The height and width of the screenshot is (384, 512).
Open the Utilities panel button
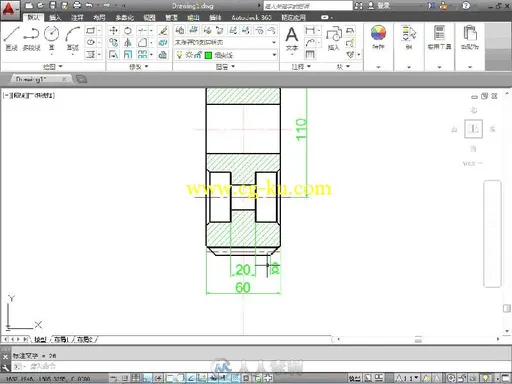pos(439,37)
